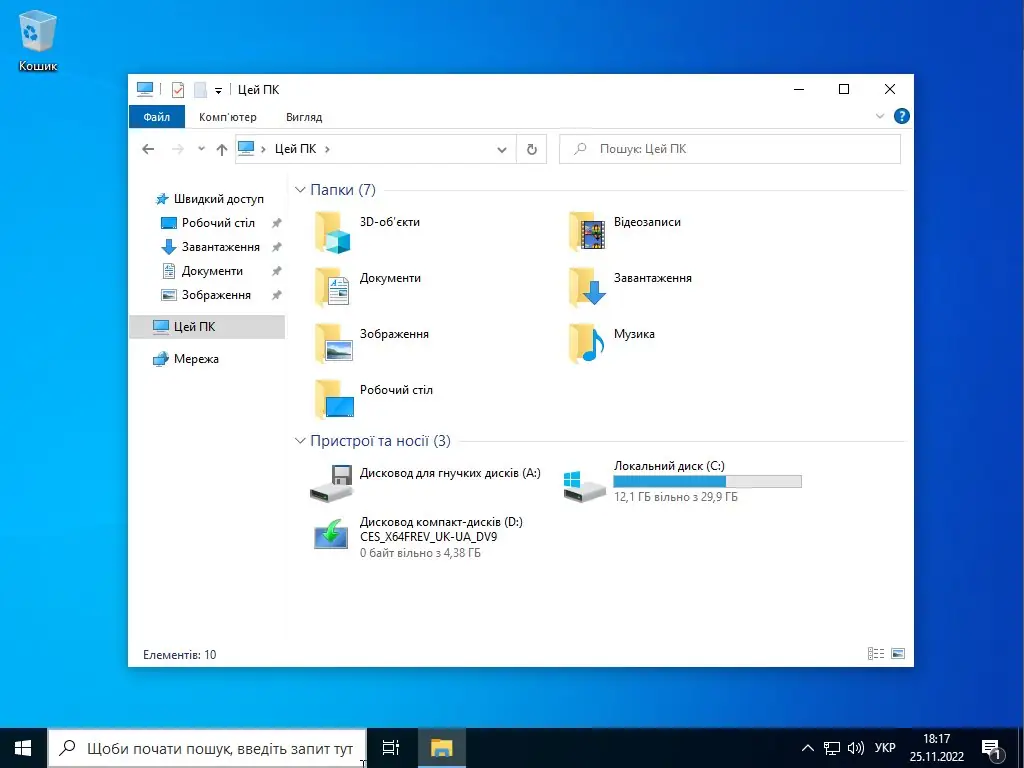
Task: Collapse the Пристрої та носії (3) group
Action: (x=300, y=441)
